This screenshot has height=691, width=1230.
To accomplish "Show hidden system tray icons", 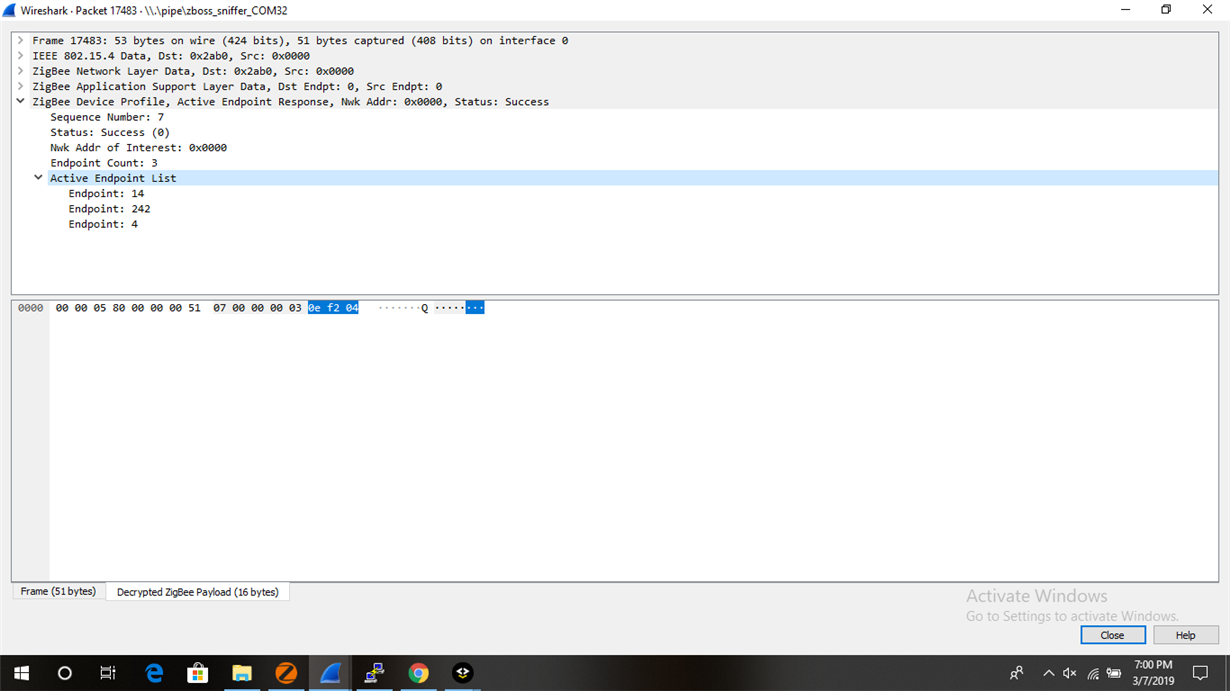I will (1047, 673).
